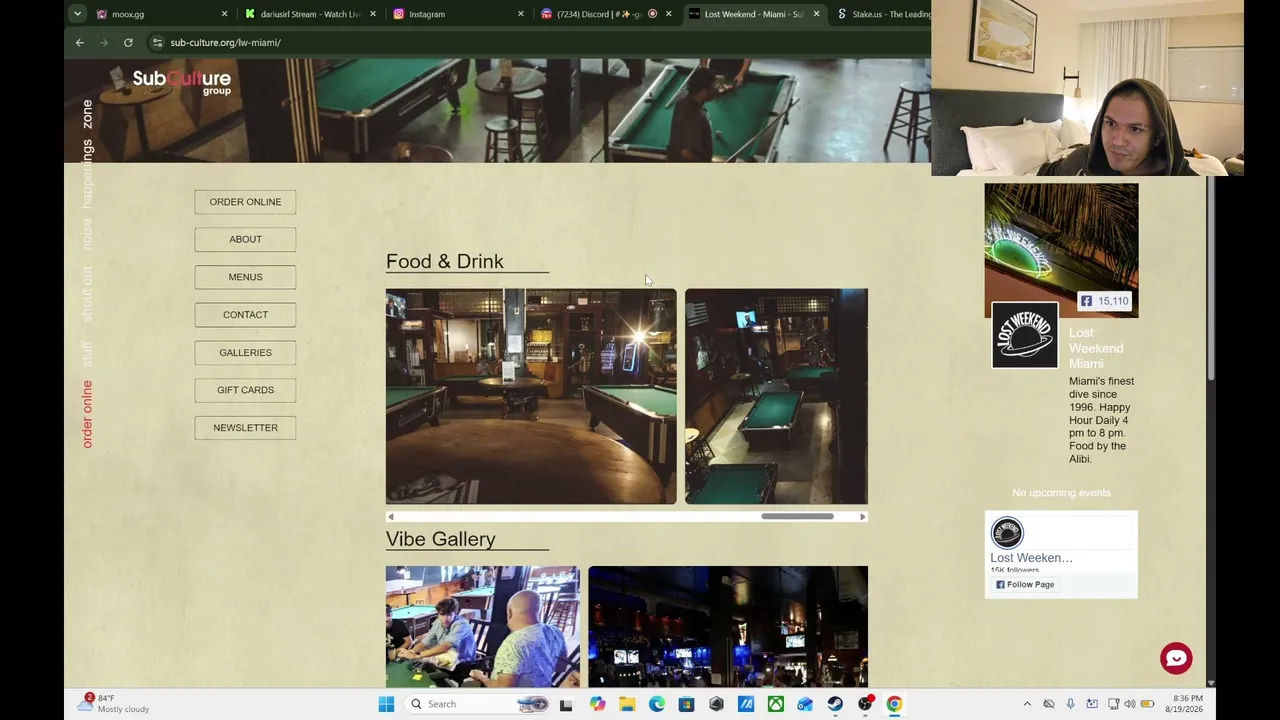Image resolution: width=1280 pixels, height=720 pixels.
Task: Click the 'Lost Weeken…' page name link
Action: pyautogui.click(x=1031, y=558)
